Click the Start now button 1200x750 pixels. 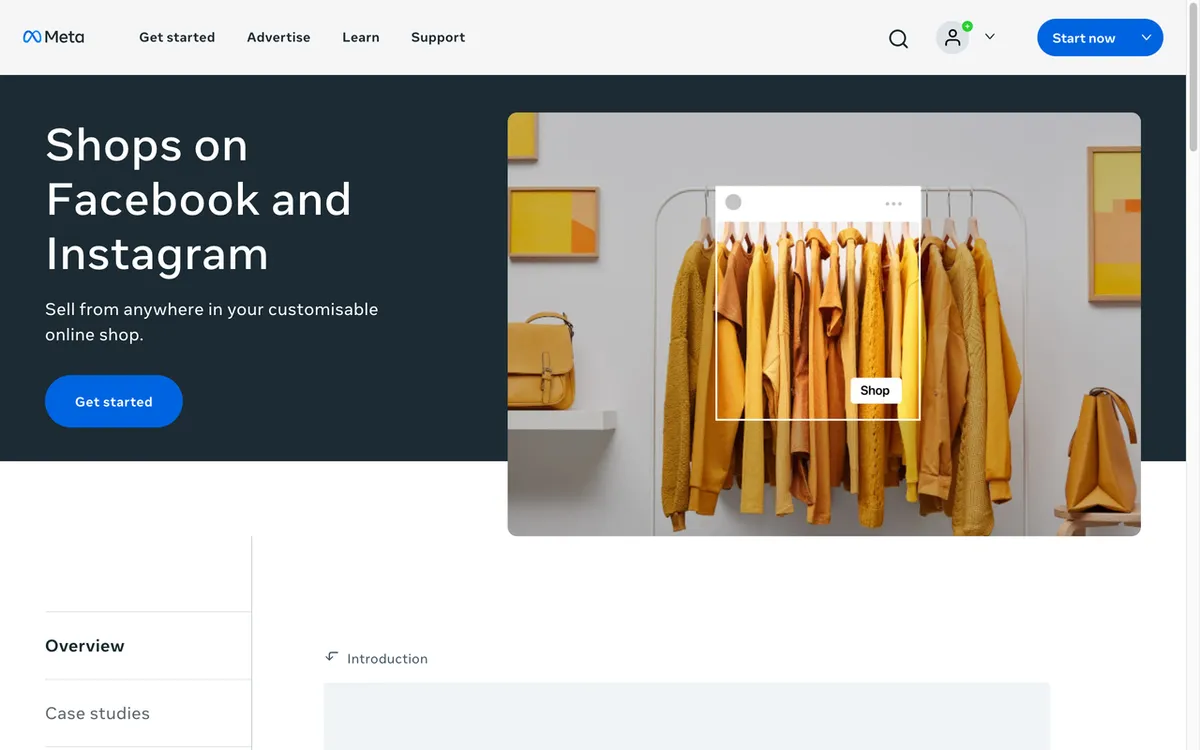click(x=1083, y=38)
